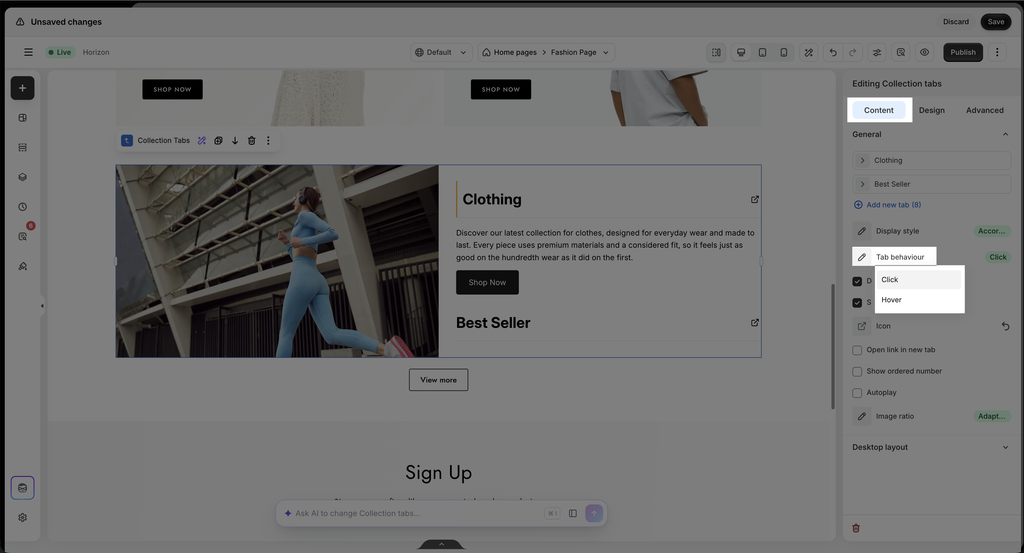Switch to the Content tab
Viewport: 1024px width, 553px height.
pyautogui.click(x=878, y=110)
